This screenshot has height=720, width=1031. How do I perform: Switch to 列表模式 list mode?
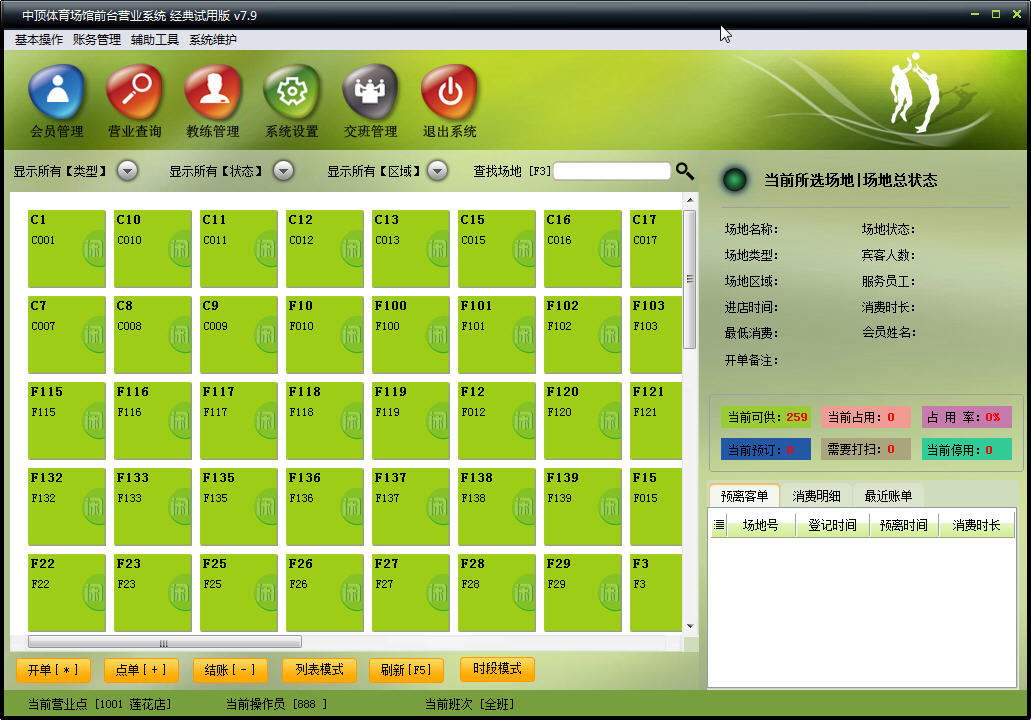[x=319, y=670]
